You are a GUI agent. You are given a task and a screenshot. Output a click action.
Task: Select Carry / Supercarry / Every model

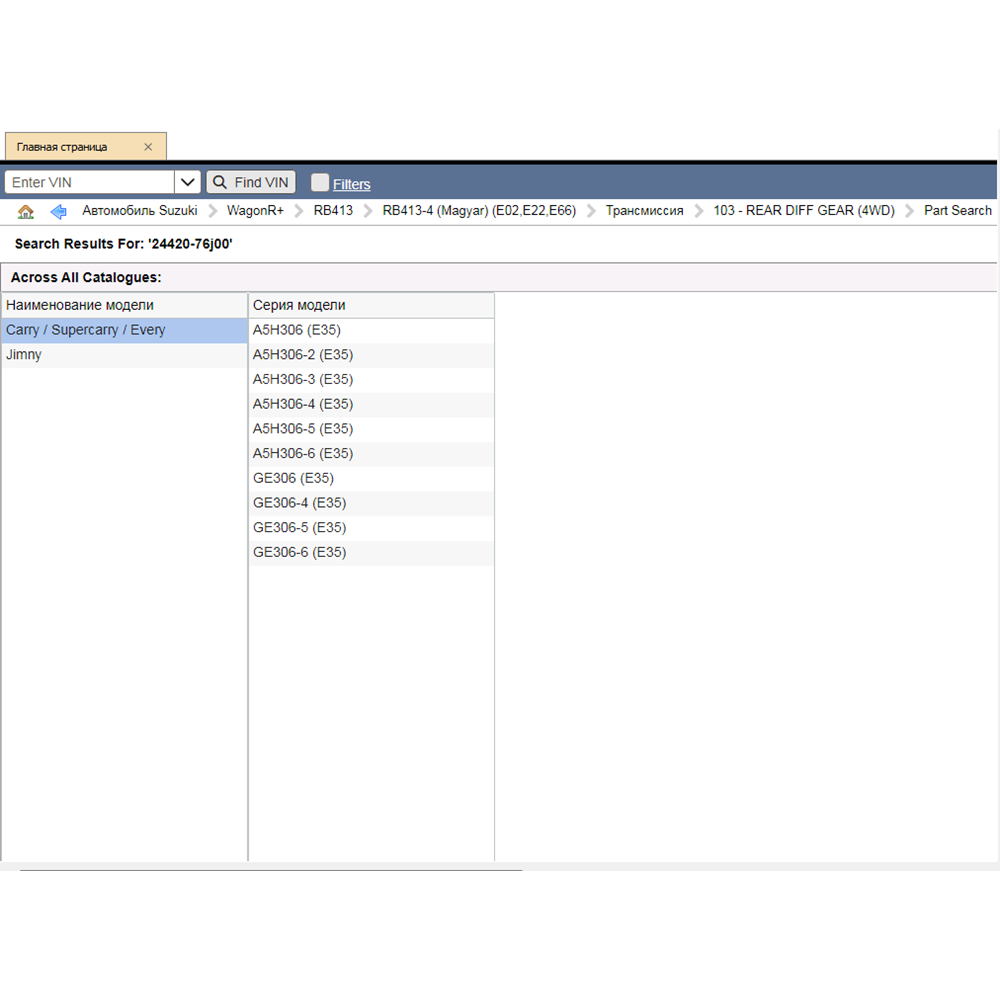point(86,330)
